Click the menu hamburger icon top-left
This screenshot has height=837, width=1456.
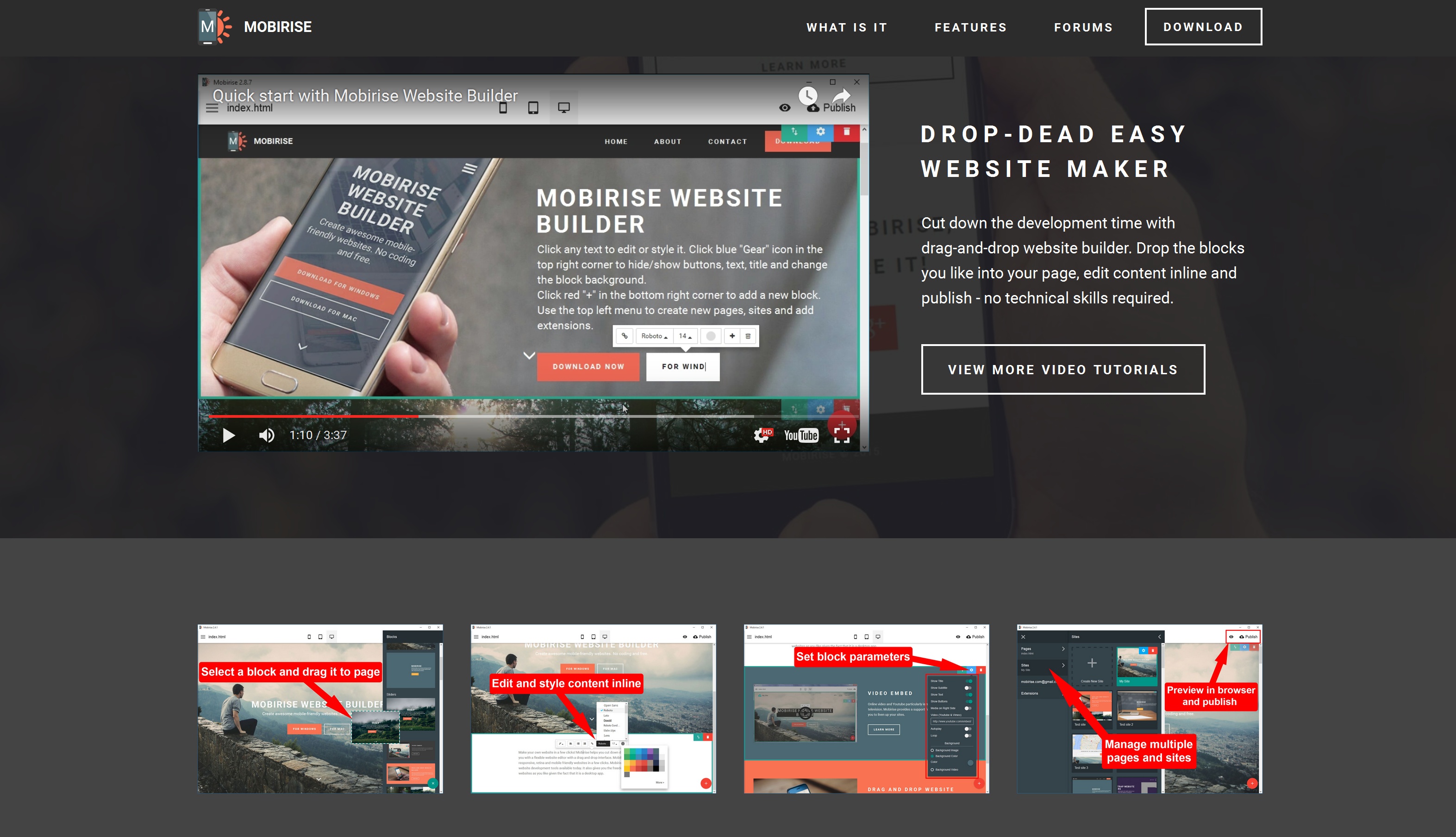coord(213,108)
